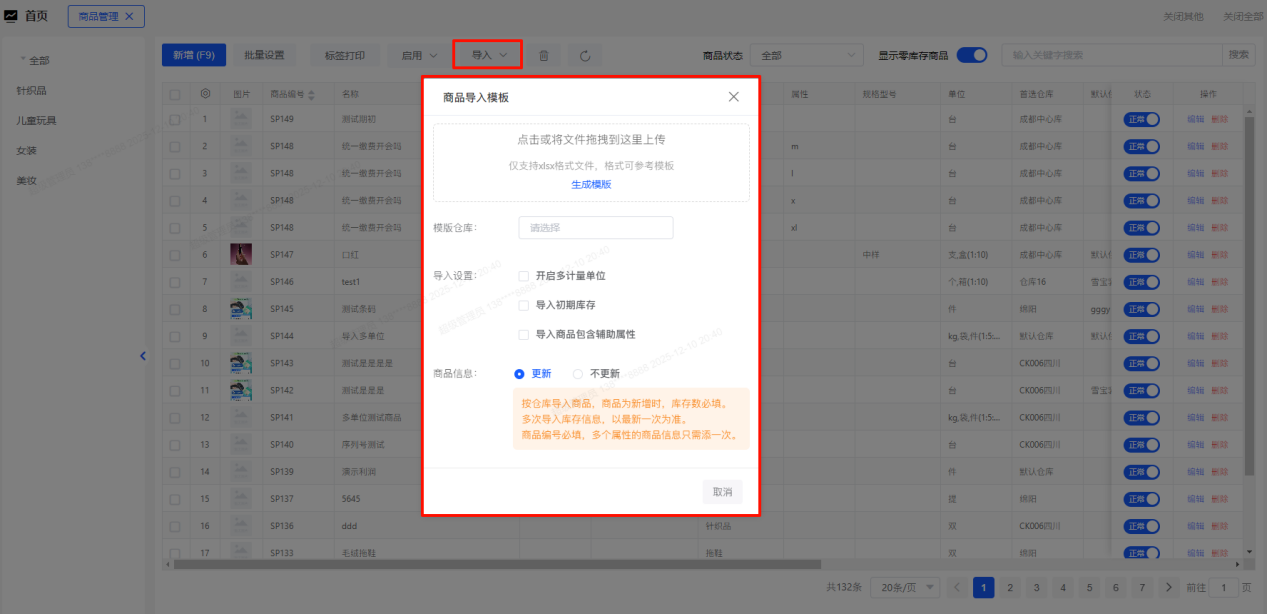The image size is (1267, 614).
Task: Open the 模版仓库 dropdown selector
Action: coord(595,228)
